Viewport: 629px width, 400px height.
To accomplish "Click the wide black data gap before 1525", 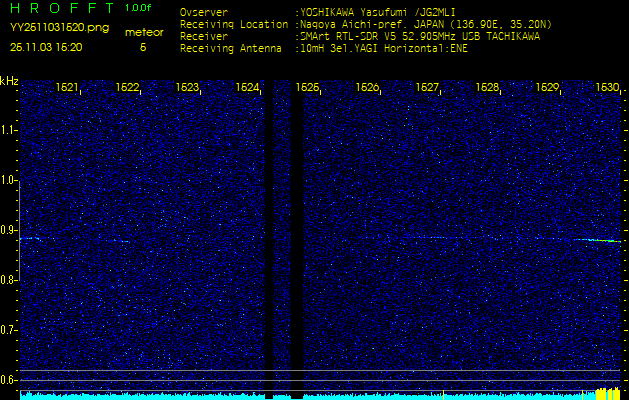I will click(296, 239).
